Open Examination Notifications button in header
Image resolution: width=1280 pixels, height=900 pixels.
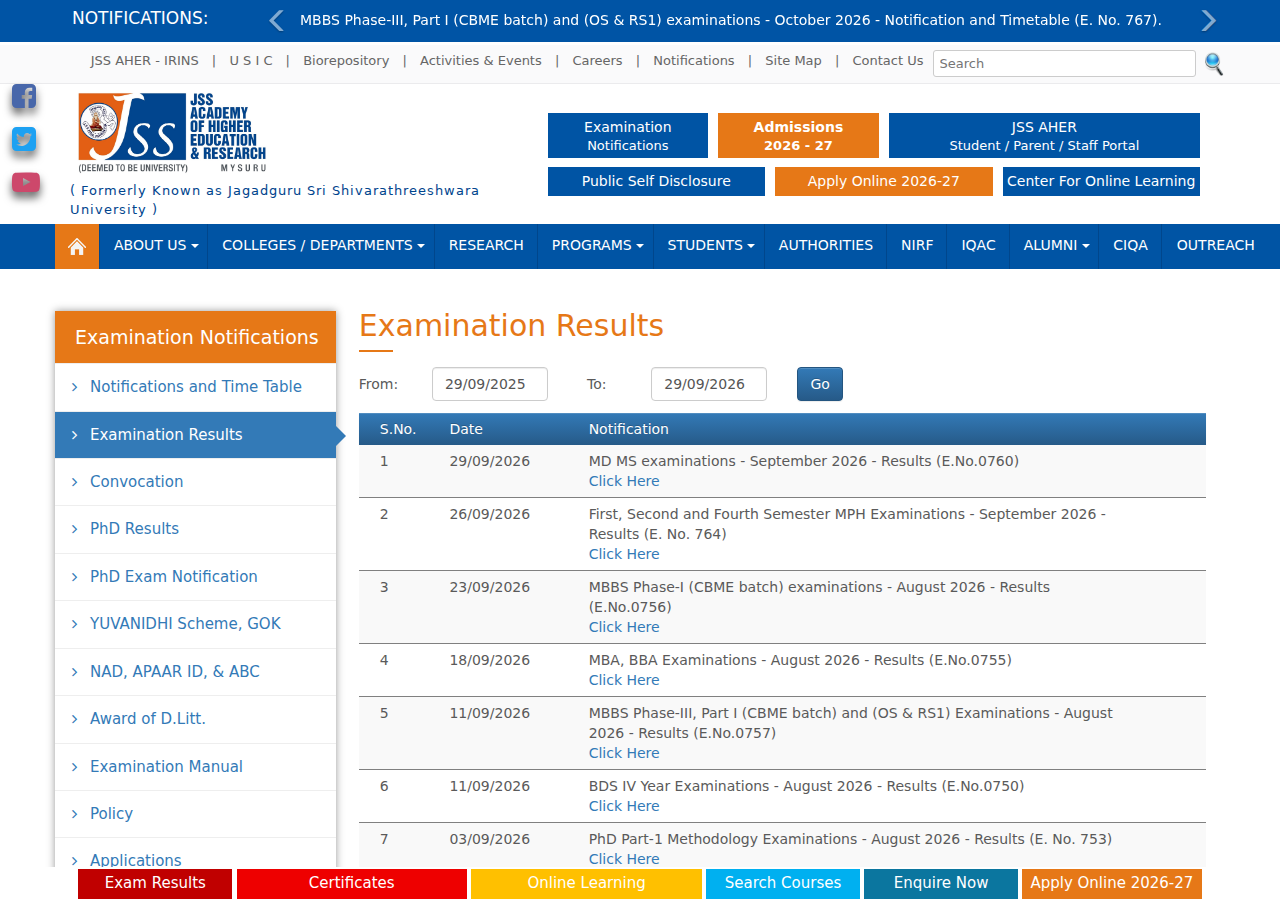(628, 136)
